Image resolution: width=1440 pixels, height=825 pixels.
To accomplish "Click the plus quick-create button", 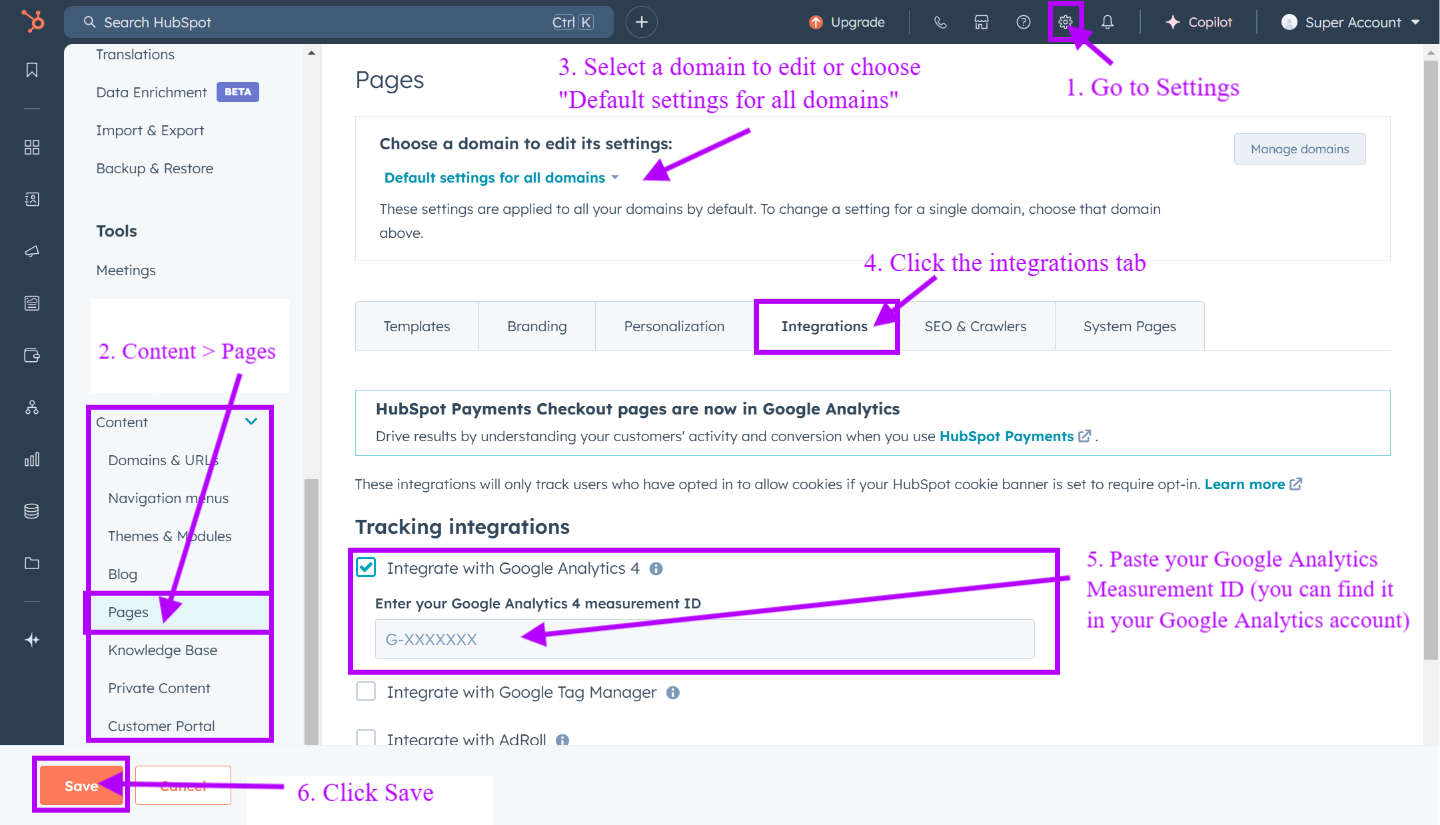I will 642,22.
